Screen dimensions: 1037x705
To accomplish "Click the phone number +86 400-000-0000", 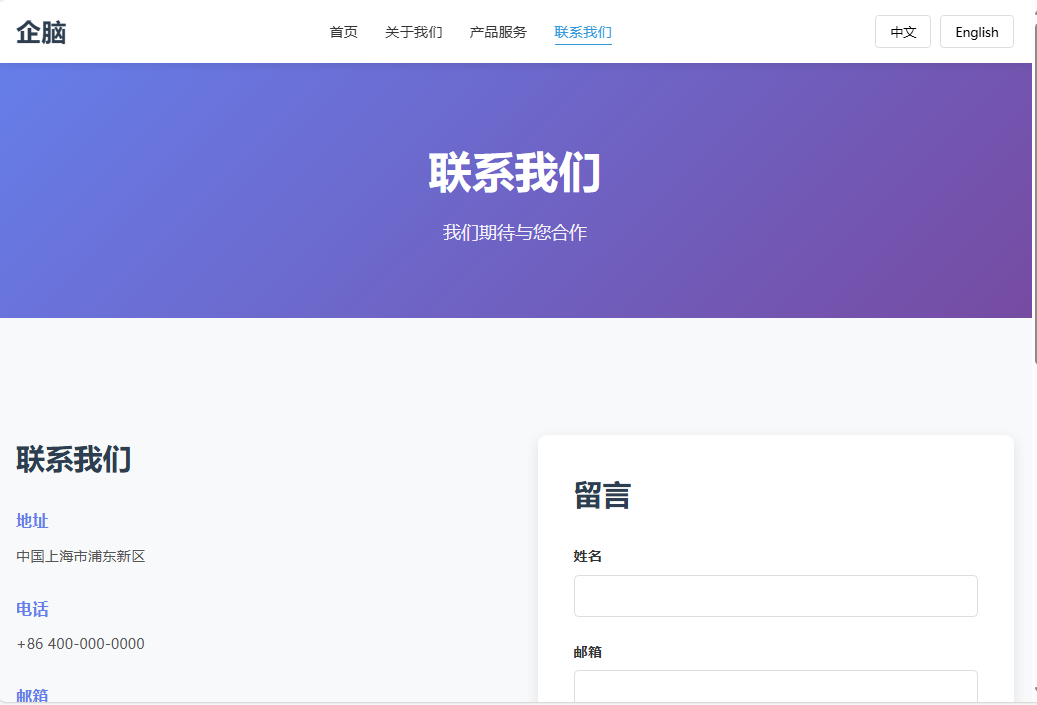I will [x=81, y=644].
